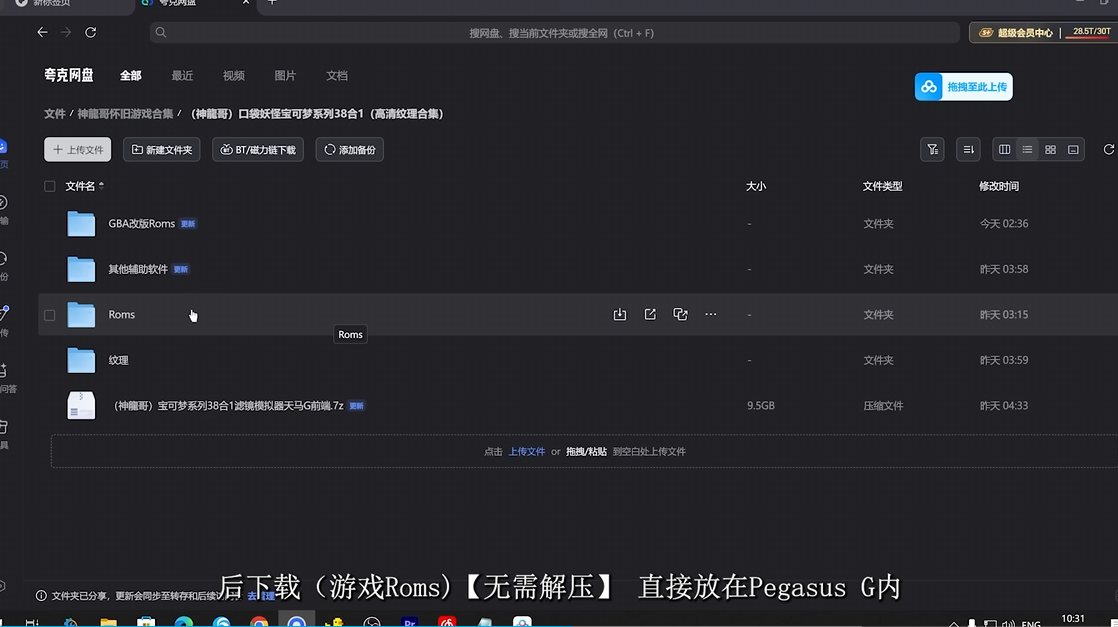Check the select-all checkbox in the header
This screenshot has height=627, width=1118.
[x=49, y=185]
